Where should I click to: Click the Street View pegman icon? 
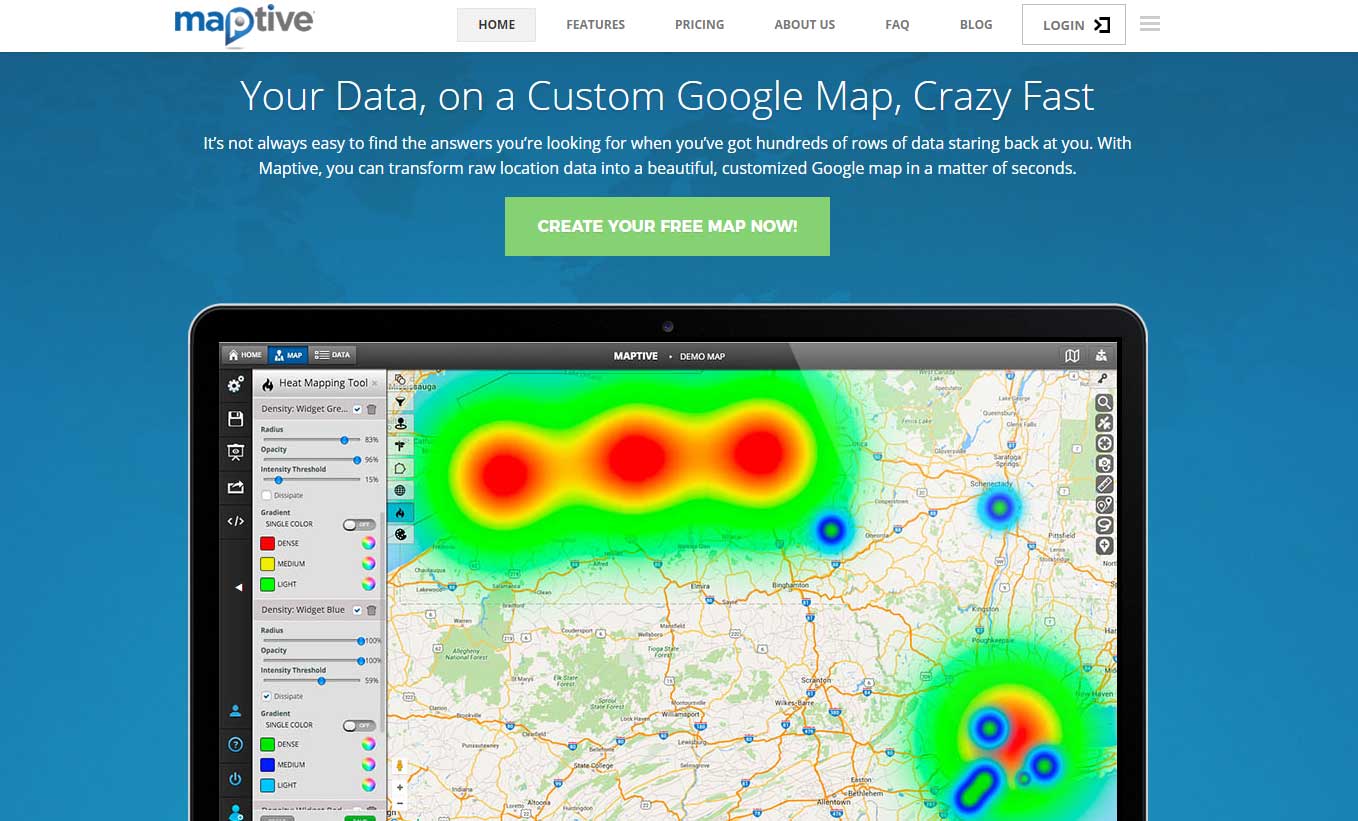tap(400, 767)
